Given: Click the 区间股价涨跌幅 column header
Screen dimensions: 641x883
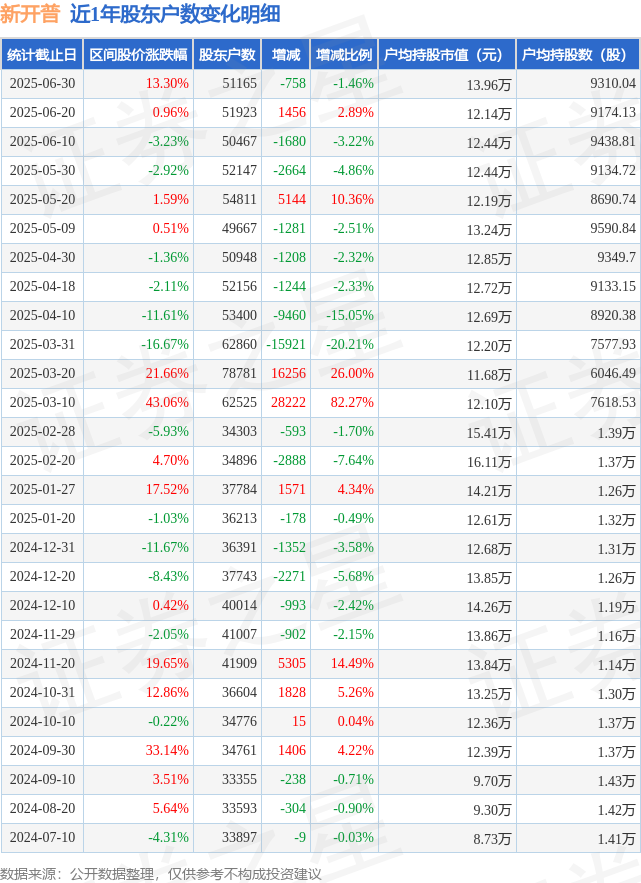Looking at the screenshot, I should (138, 55).
